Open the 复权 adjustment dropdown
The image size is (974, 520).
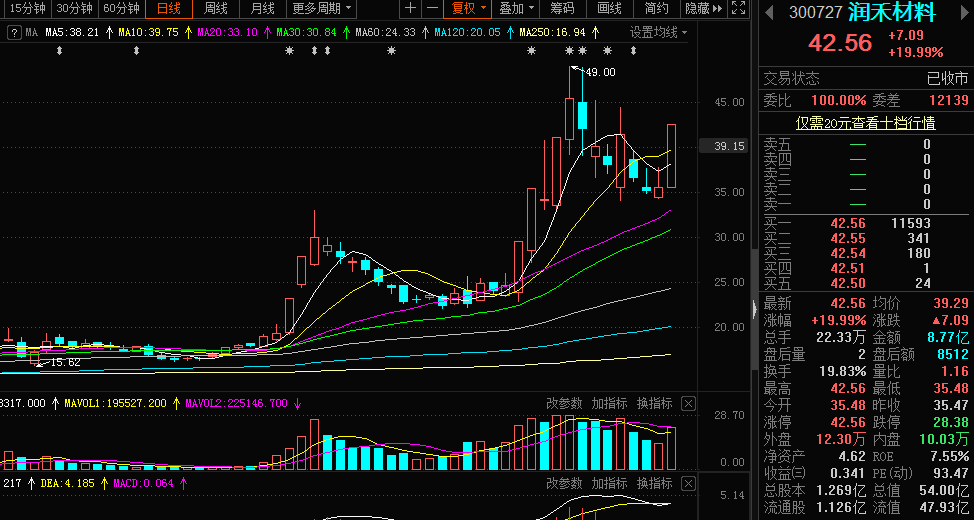coord(469,9)
